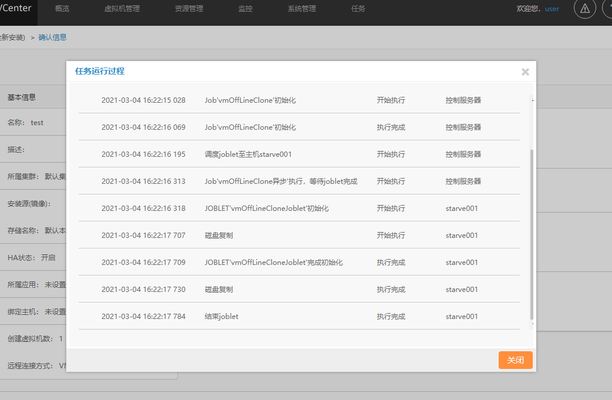
Task: Open the 资源管理 menu
Action: pos(189,9)
